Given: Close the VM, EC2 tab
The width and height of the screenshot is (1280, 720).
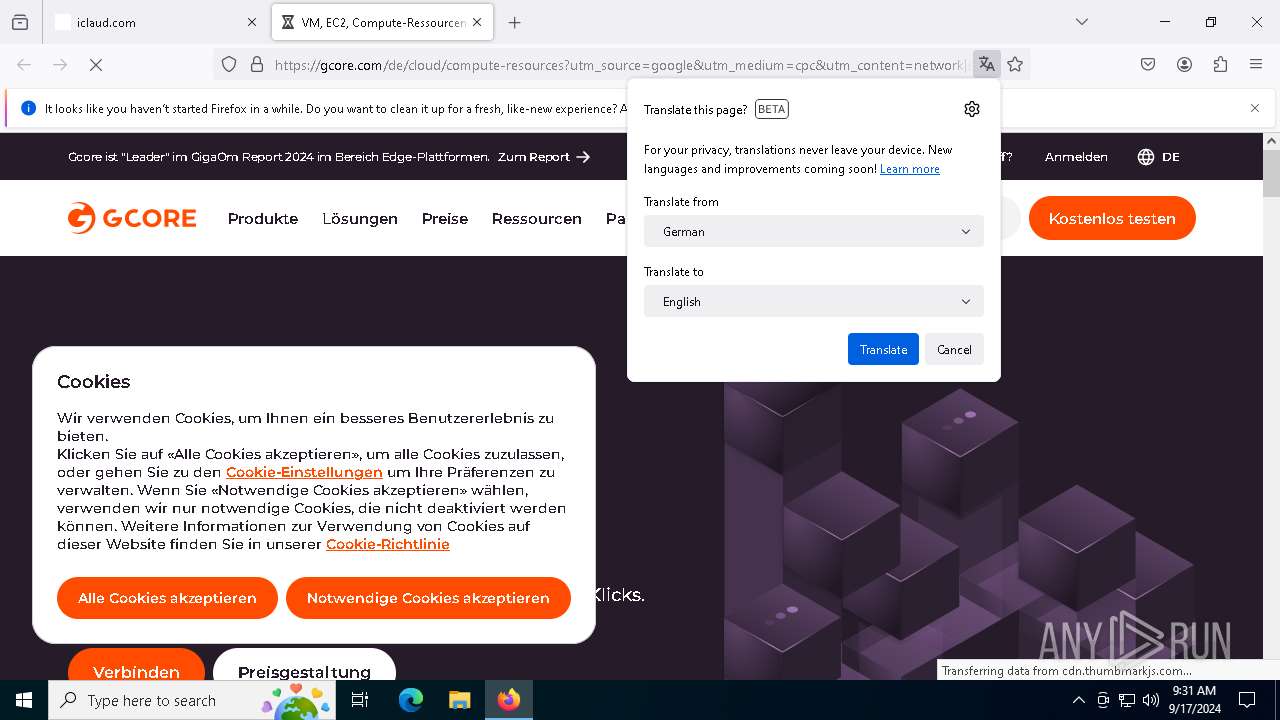Looking at the screenshot, I should (x=477, y=22).
